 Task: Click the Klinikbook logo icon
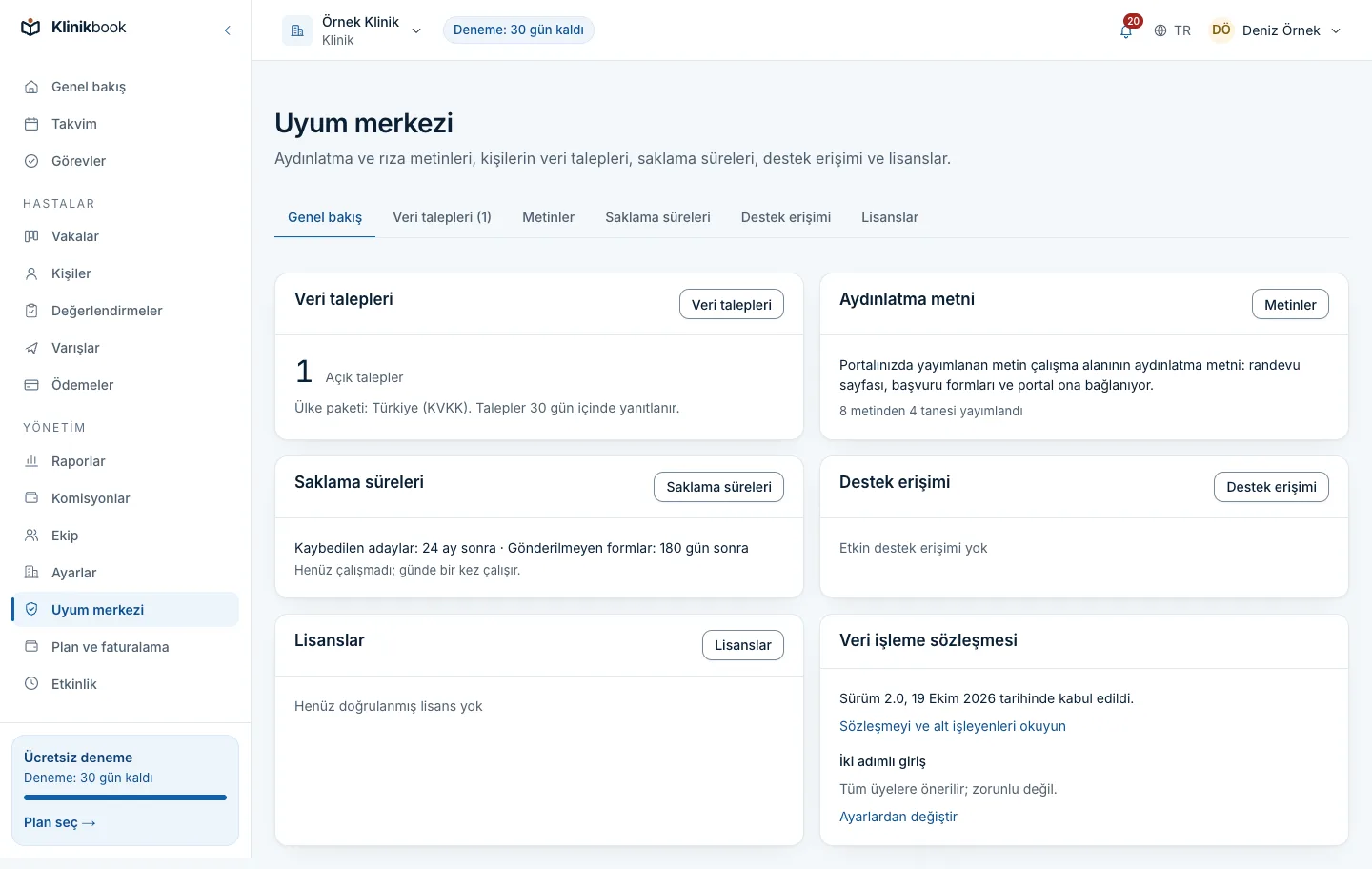tap(30, 28)
